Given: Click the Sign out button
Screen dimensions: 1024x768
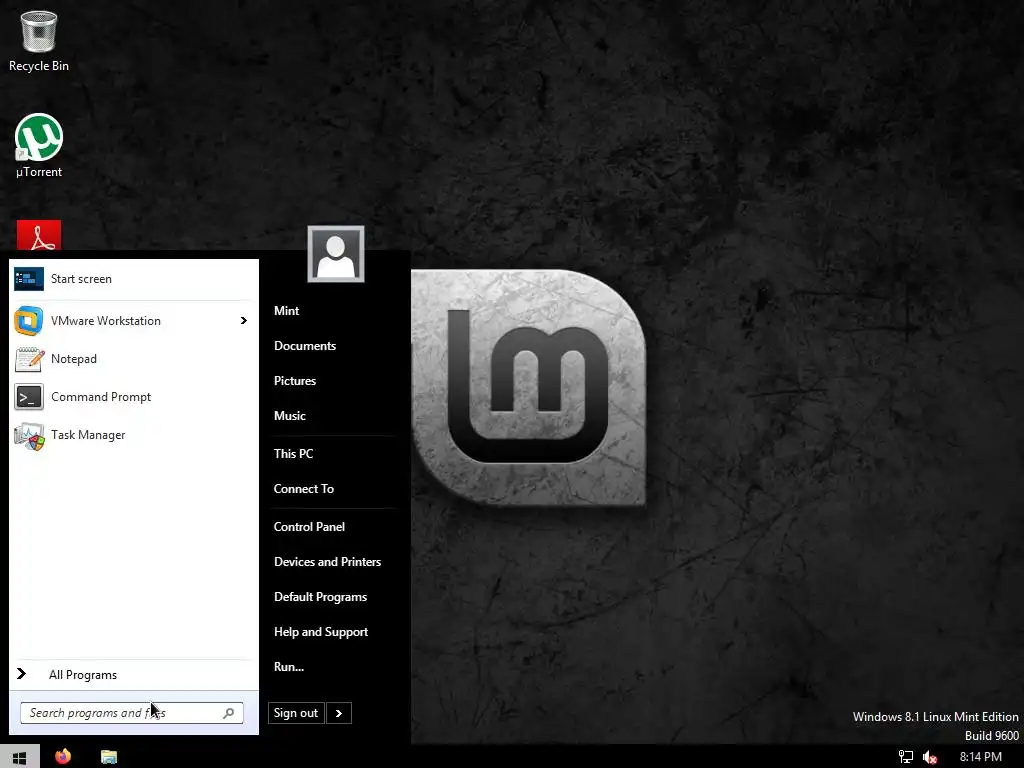Looking at the screenshot, I should 296,713.
